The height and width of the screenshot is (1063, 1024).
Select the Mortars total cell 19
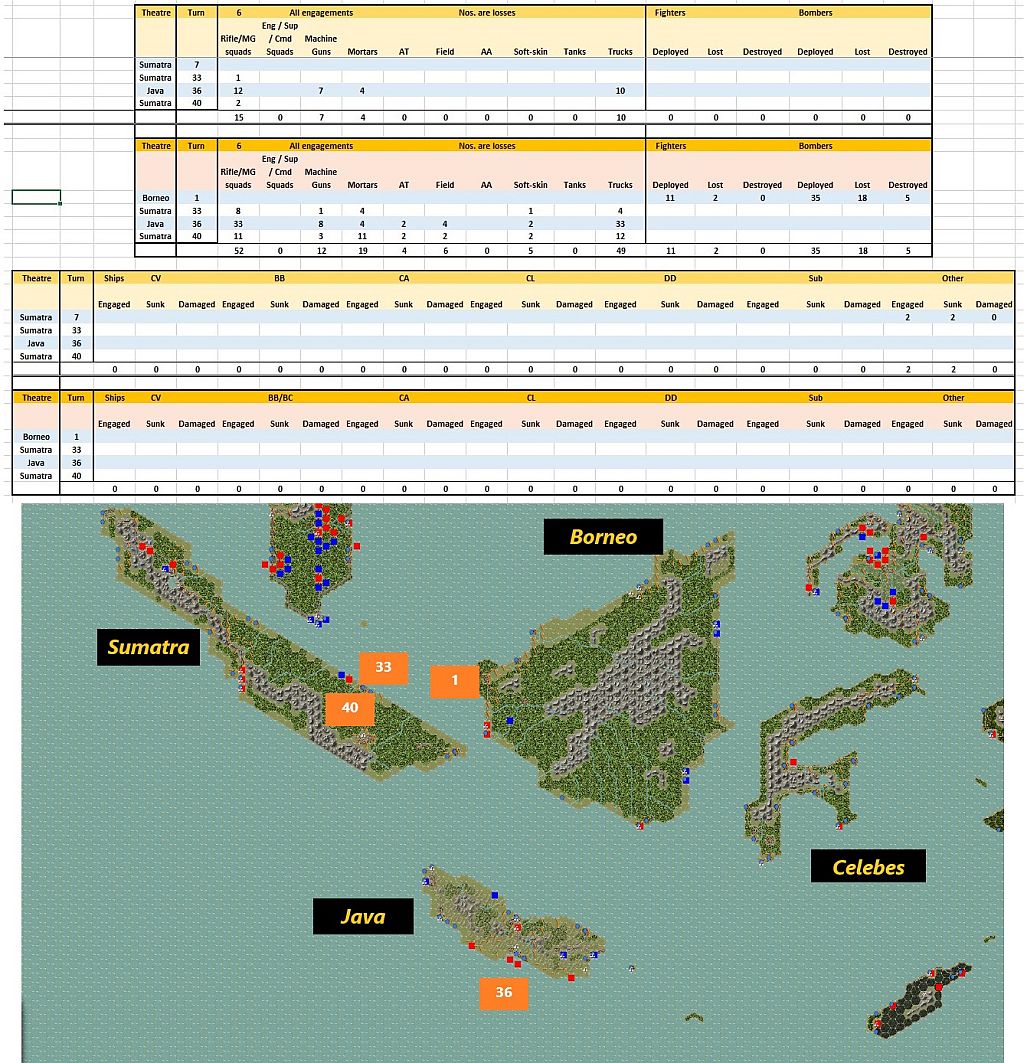[x=363, y=251]
